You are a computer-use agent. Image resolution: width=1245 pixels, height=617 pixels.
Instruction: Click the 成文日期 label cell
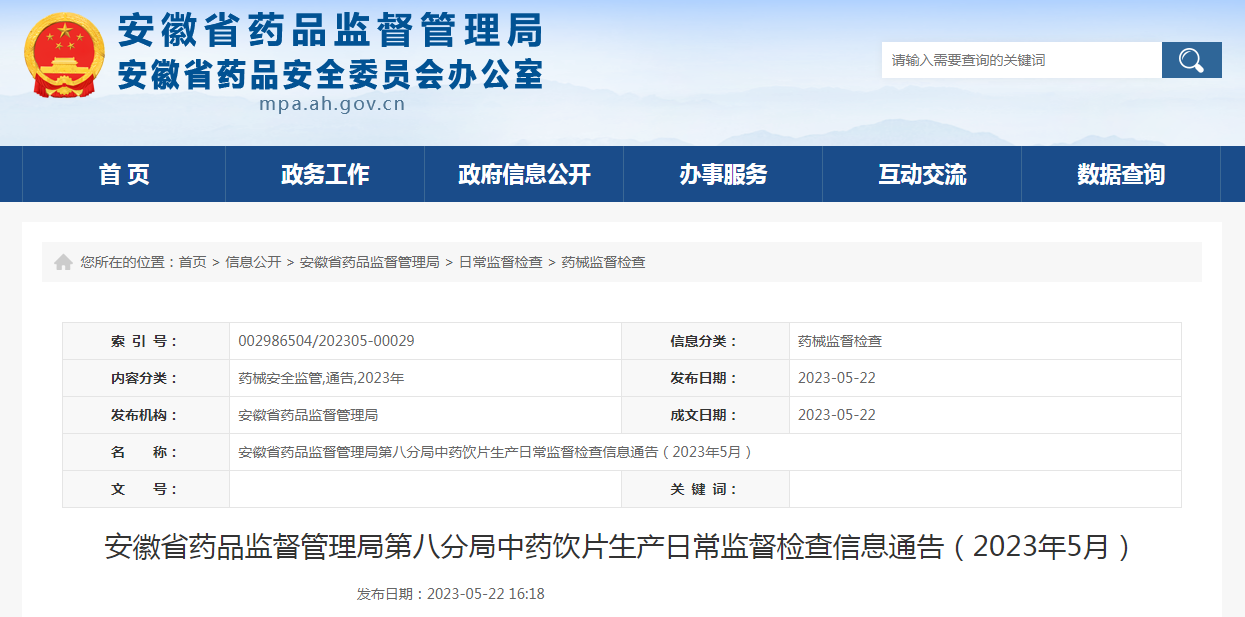[705, 415]
